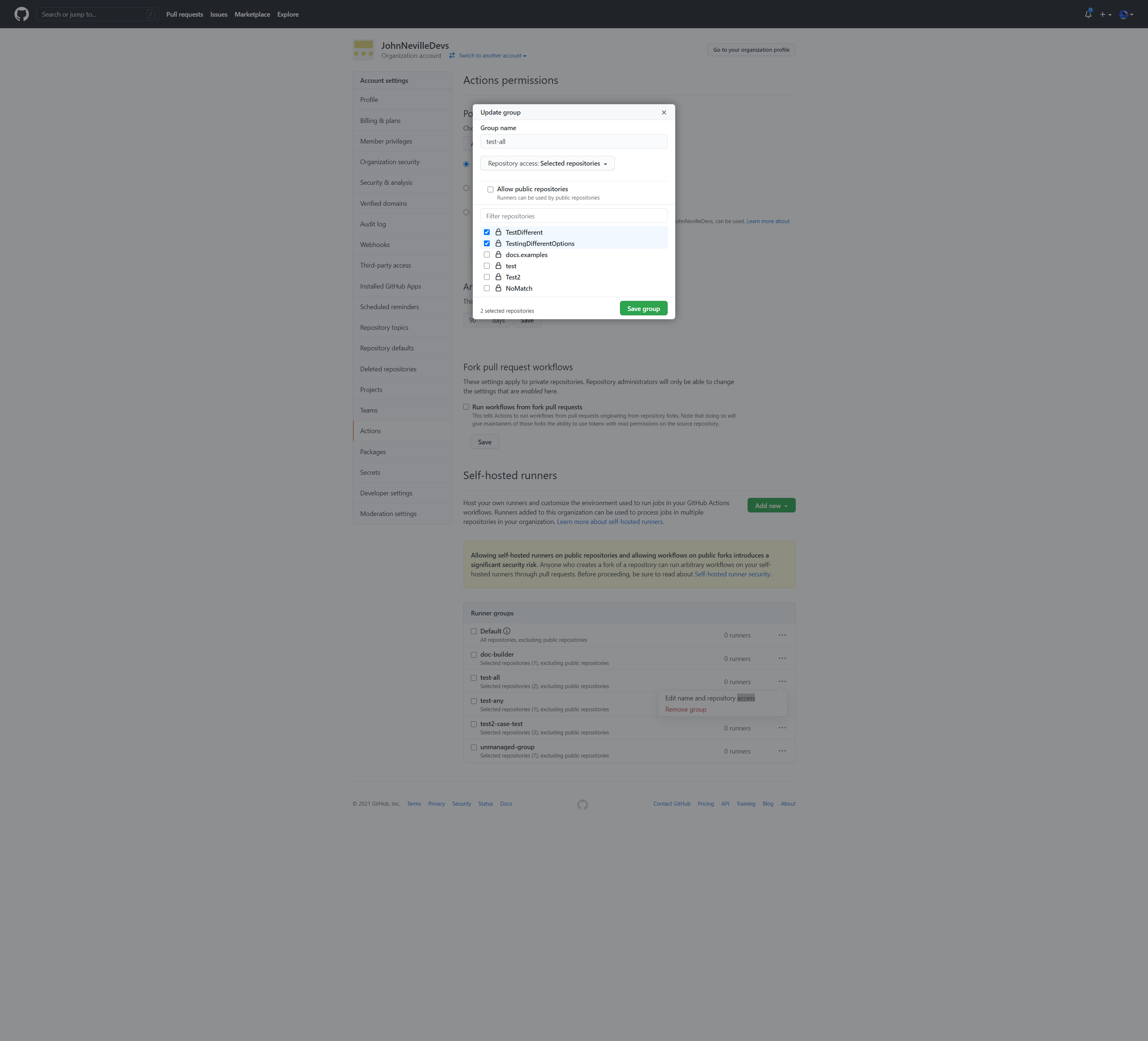Focus the Search or jump to box
The height and width of the screenshot is (1041, 1148).
pos(97,14)
